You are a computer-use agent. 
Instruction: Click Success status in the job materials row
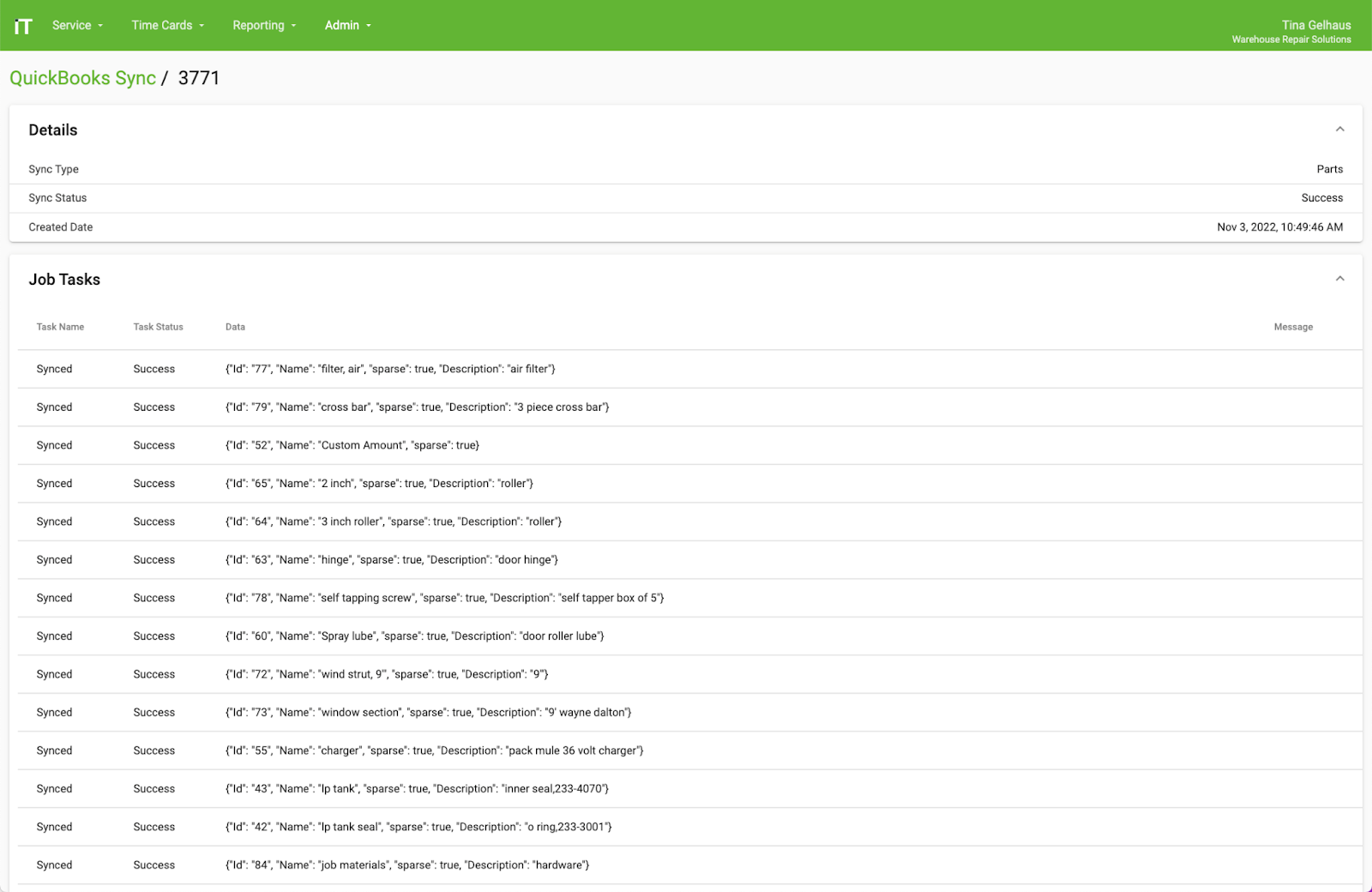(154, 865)
